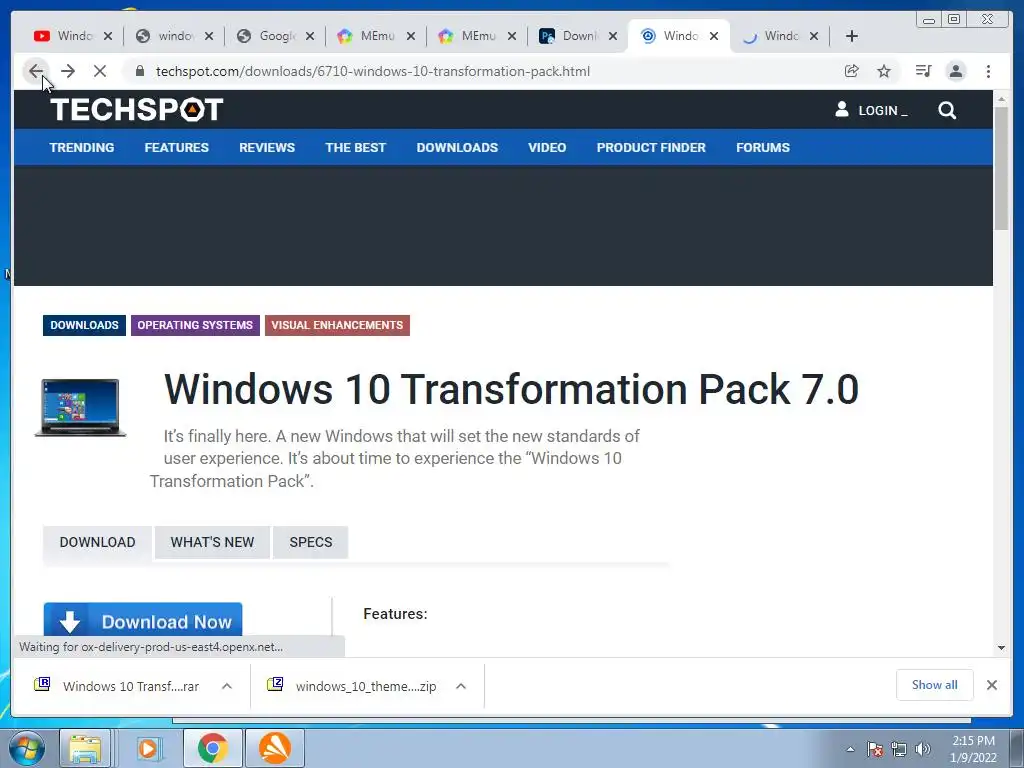Open the Windows Start menu
The image size is (1024, 768).
coord(26,748)
